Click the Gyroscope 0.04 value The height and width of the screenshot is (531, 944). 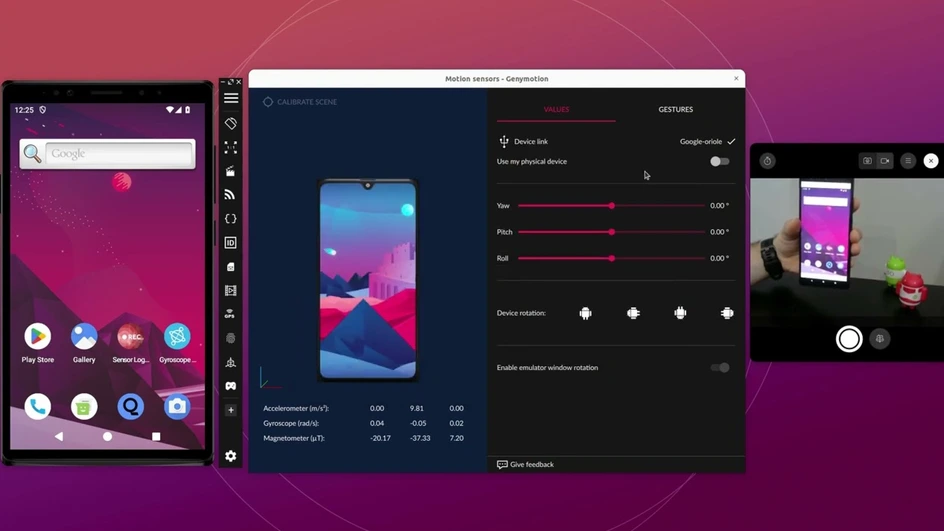377,423
